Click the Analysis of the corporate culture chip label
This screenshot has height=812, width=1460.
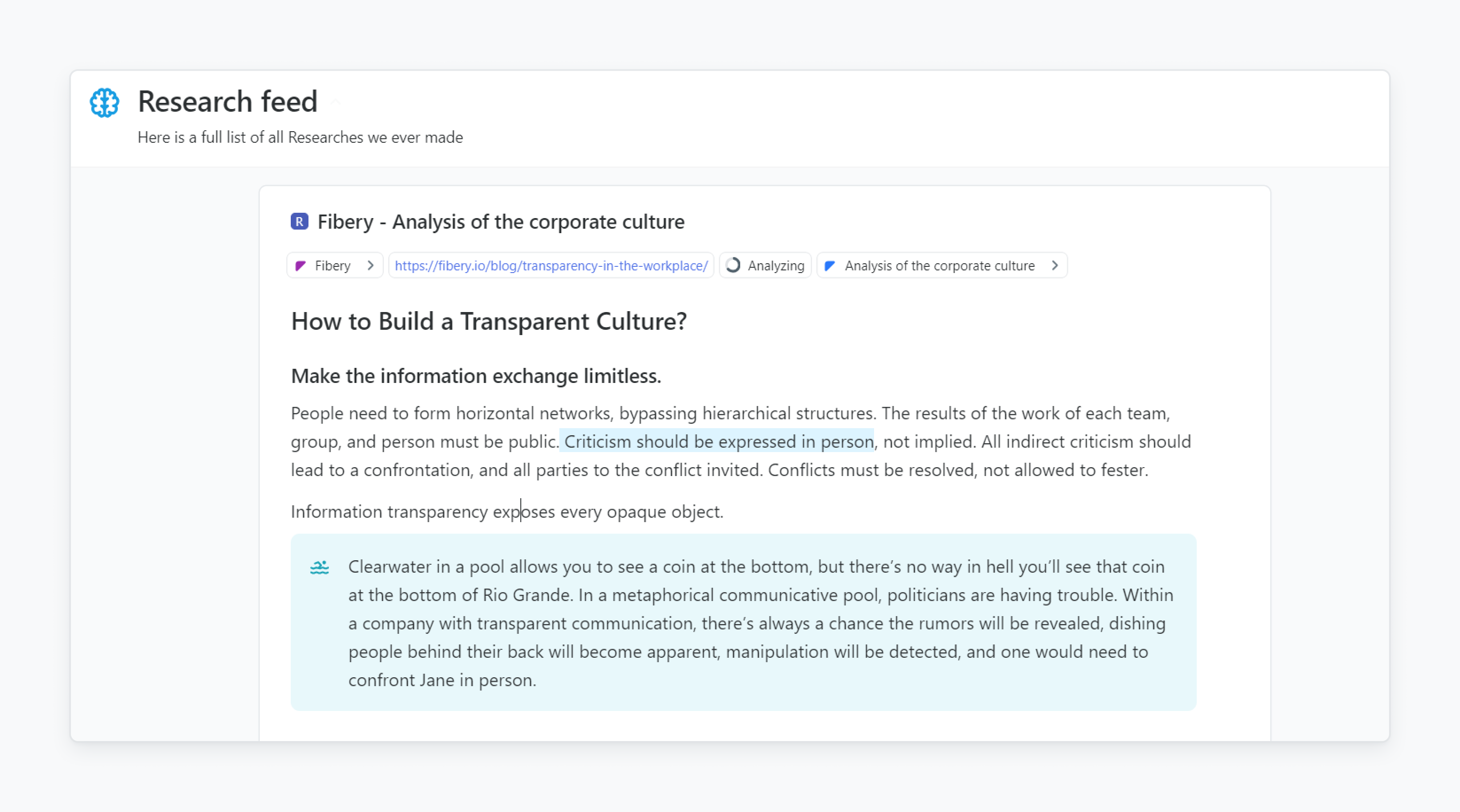[939, 265]
